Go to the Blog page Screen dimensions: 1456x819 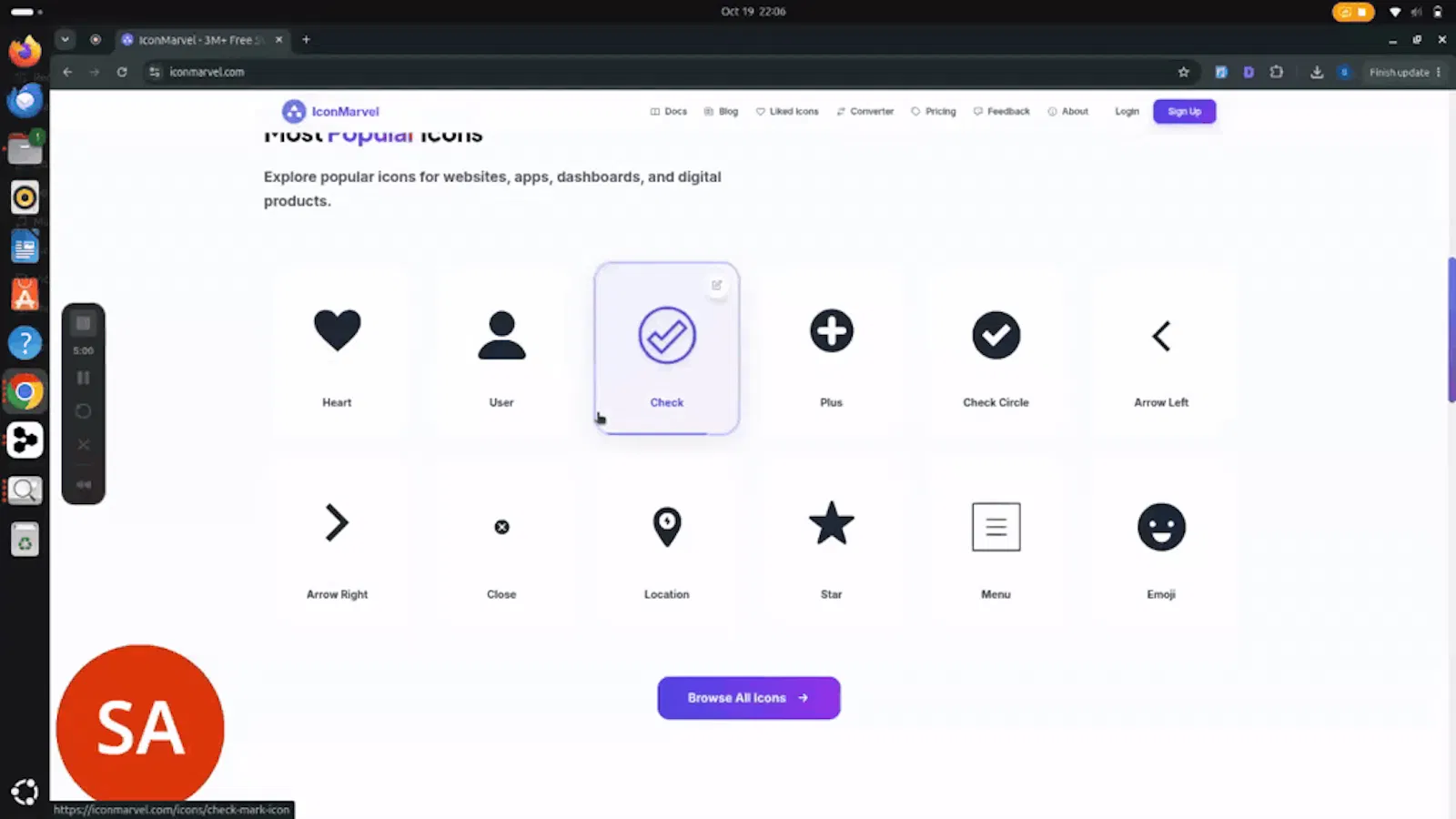coord(721,111)
